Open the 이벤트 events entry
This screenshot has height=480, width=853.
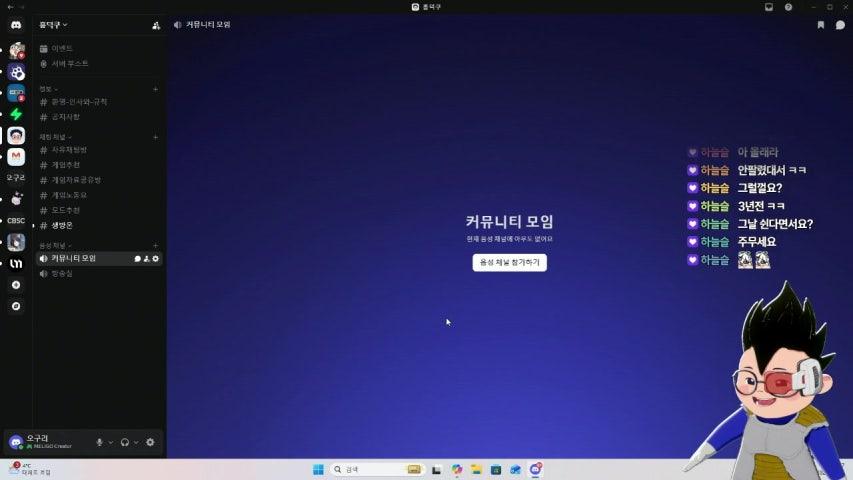pyautogui.click(x=99, y=49)
